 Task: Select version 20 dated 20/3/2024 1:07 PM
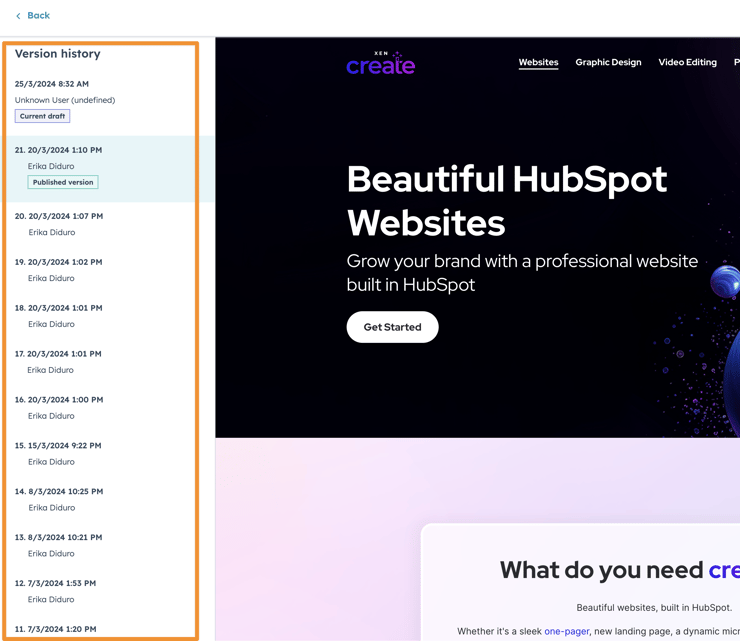59,216
